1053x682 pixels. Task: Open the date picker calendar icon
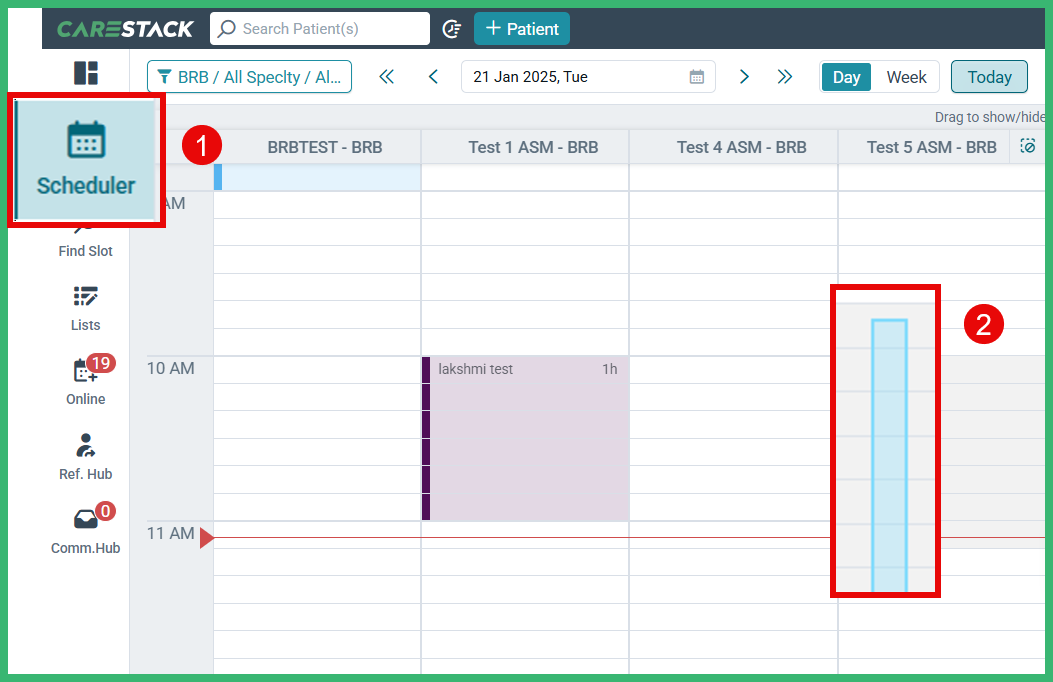[697, 76]
